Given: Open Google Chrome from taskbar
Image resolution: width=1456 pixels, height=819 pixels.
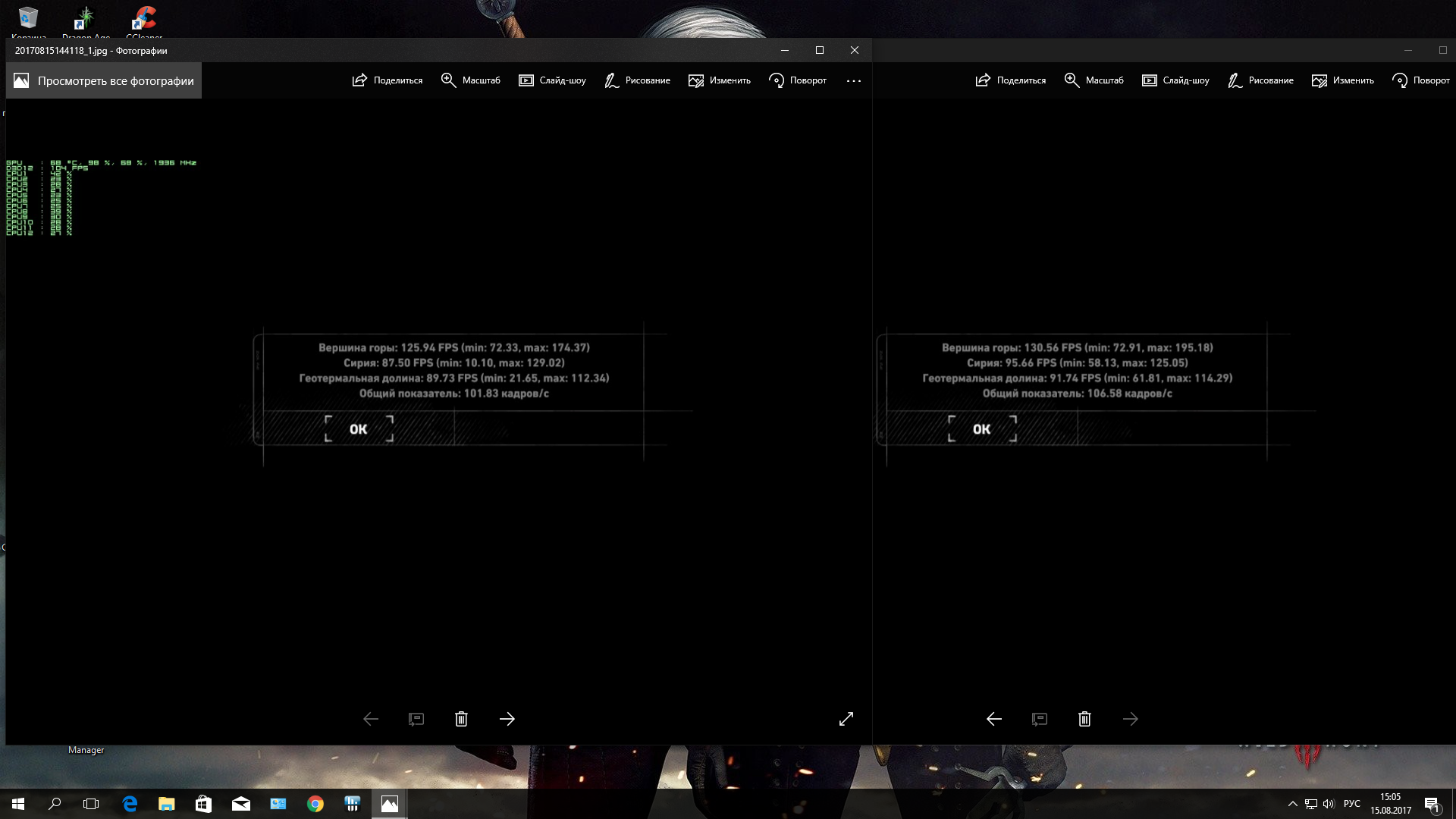Looking at the screenshot, I should (315, 804).
